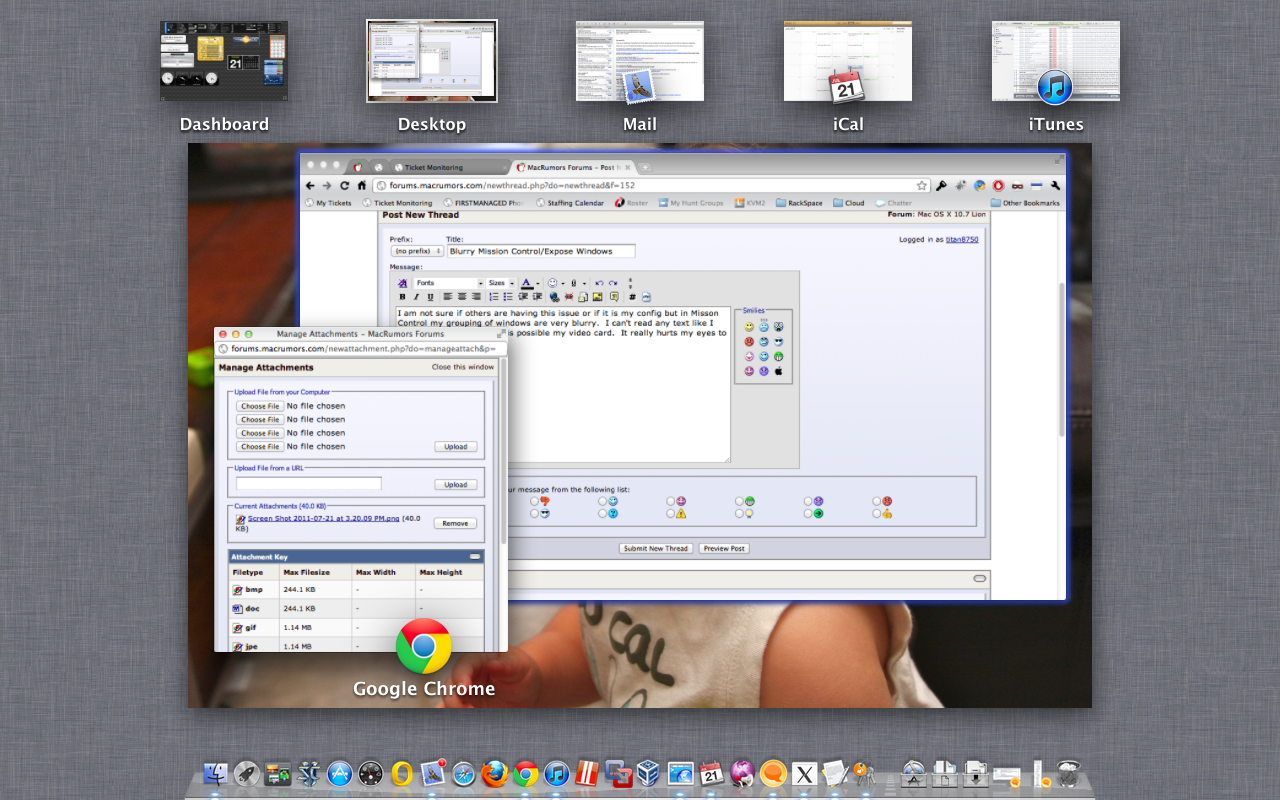The width and height of the screenshot is (1280, 800).
Task: Select the thumbs up post icon radio
Action: click(x=876, y=513)
